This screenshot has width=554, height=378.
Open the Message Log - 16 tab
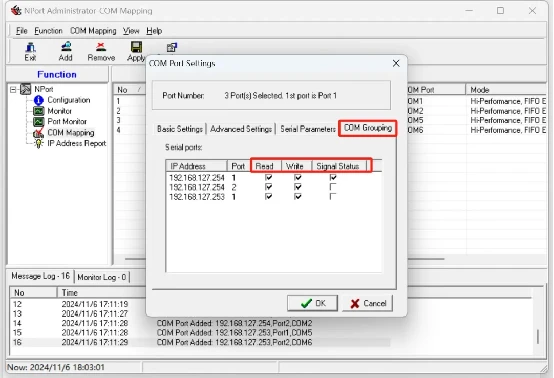[41, 276]
